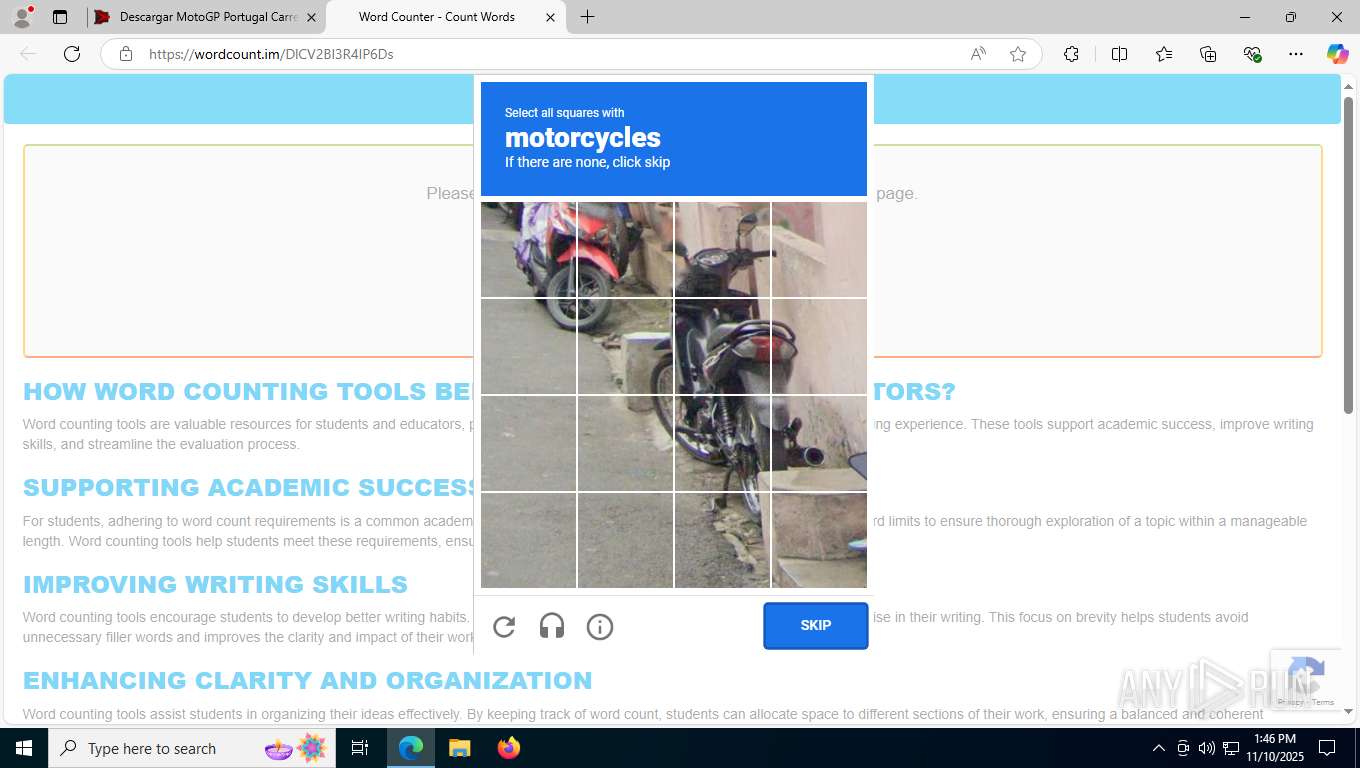This screenshot has width=1360, height=768.
Task: Click the 'IMPROVING WRITING SKILLS' heading
Action: pyautogui.click(x=215, y=584)
